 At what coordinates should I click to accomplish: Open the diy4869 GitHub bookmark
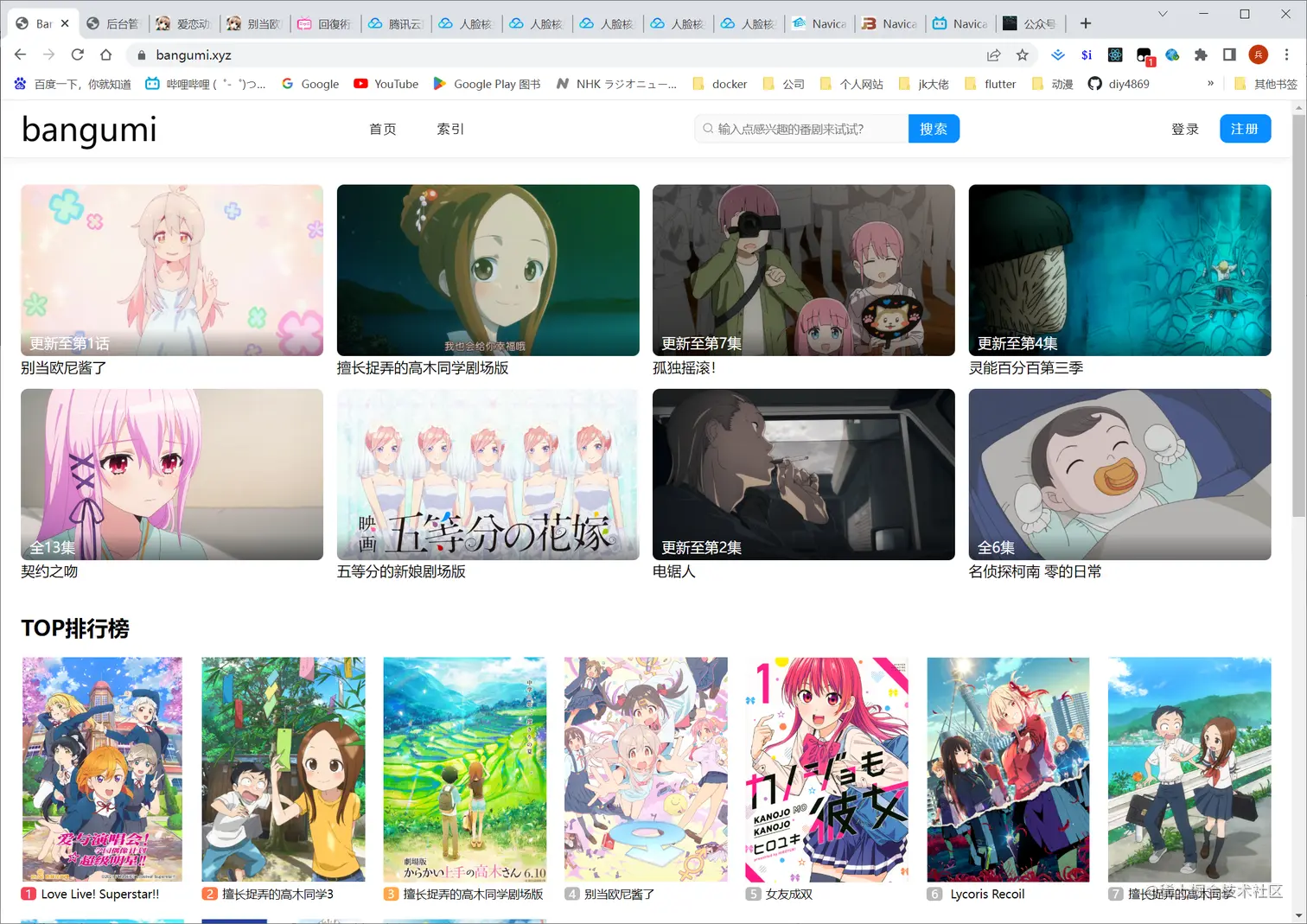(1119, 84)
